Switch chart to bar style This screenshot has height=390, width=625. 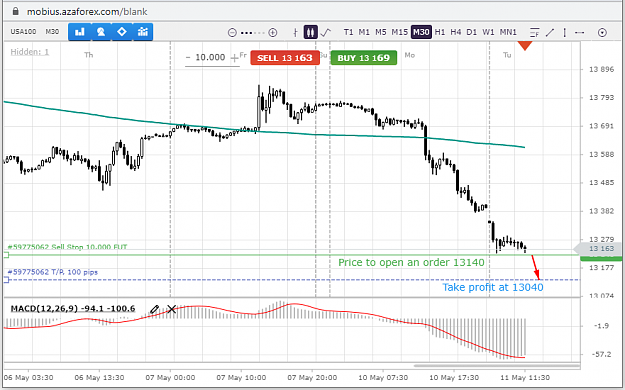coord(295,32)
